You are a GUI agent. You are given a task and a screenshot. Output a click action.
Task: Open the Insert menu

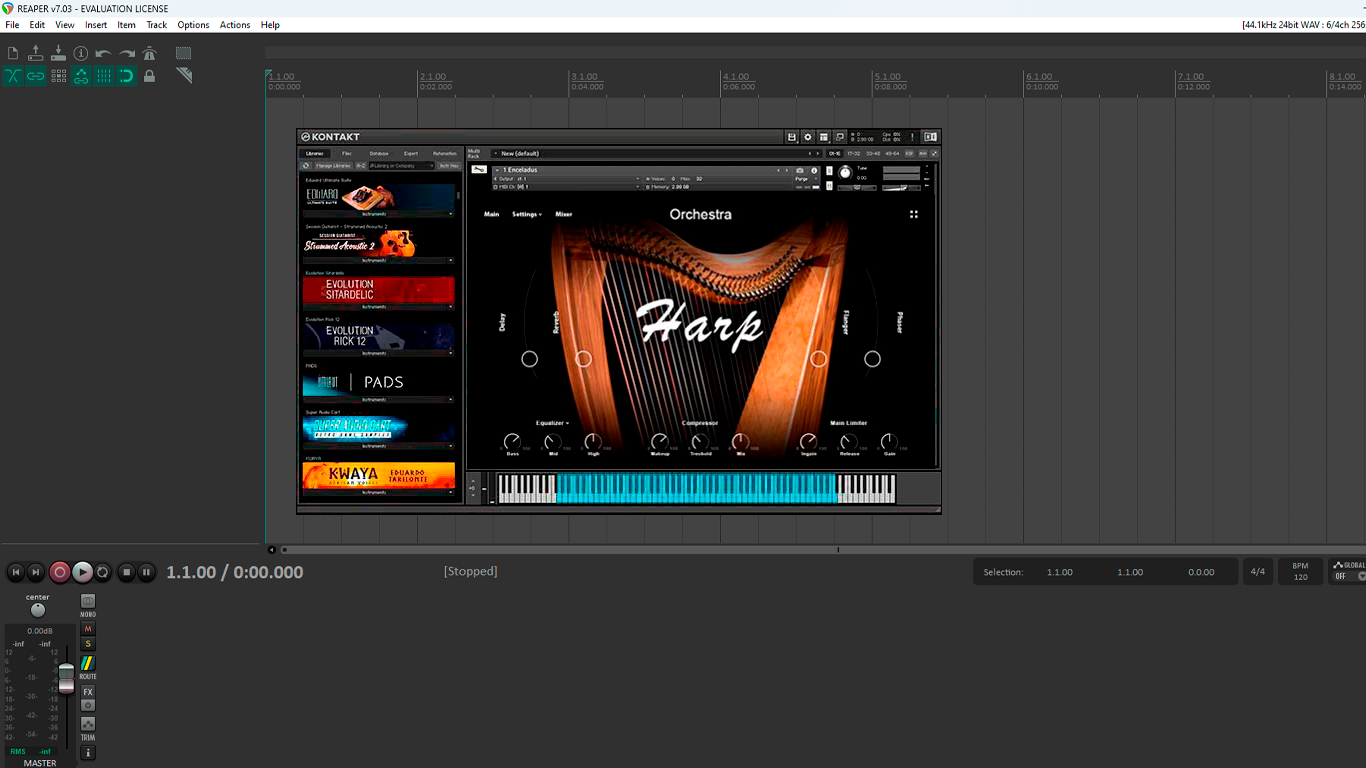click(96, 25)
